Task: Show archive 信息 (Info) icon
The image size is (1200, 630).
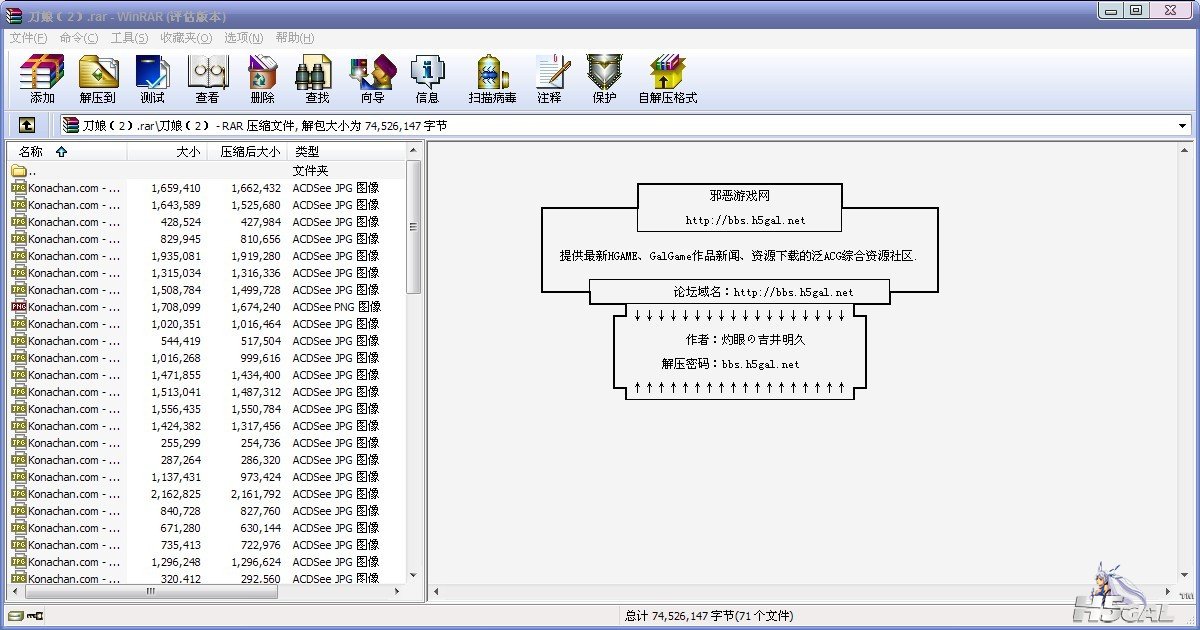Action: 427,78
